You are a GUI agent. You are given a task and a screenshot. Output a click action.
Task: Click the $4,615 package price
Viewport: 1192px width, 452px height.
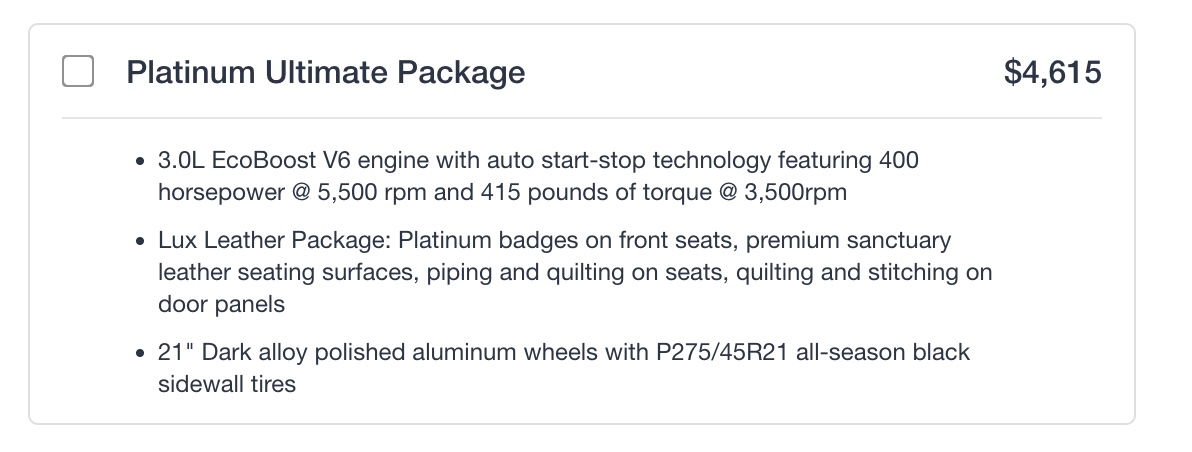coord(1052,72)
